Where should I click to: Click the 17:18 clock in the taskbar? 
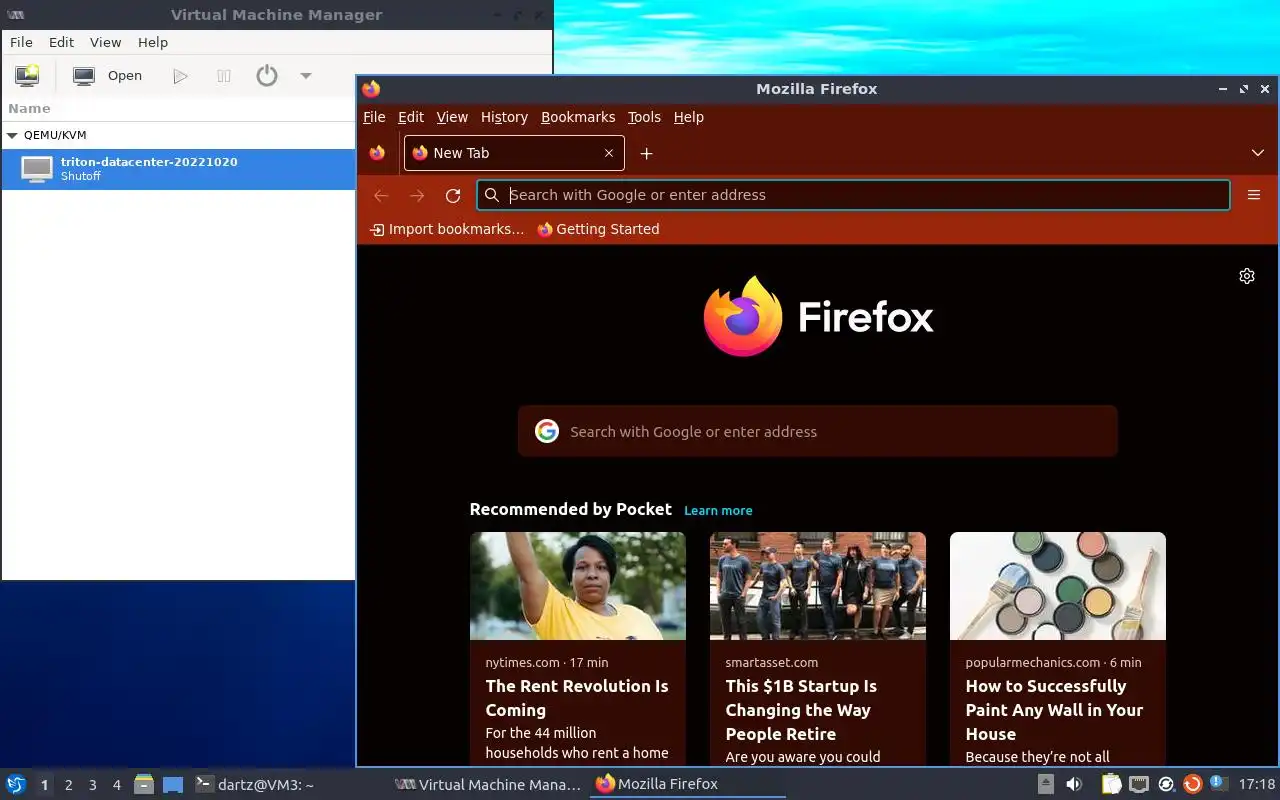click(x=1257, y=784)
